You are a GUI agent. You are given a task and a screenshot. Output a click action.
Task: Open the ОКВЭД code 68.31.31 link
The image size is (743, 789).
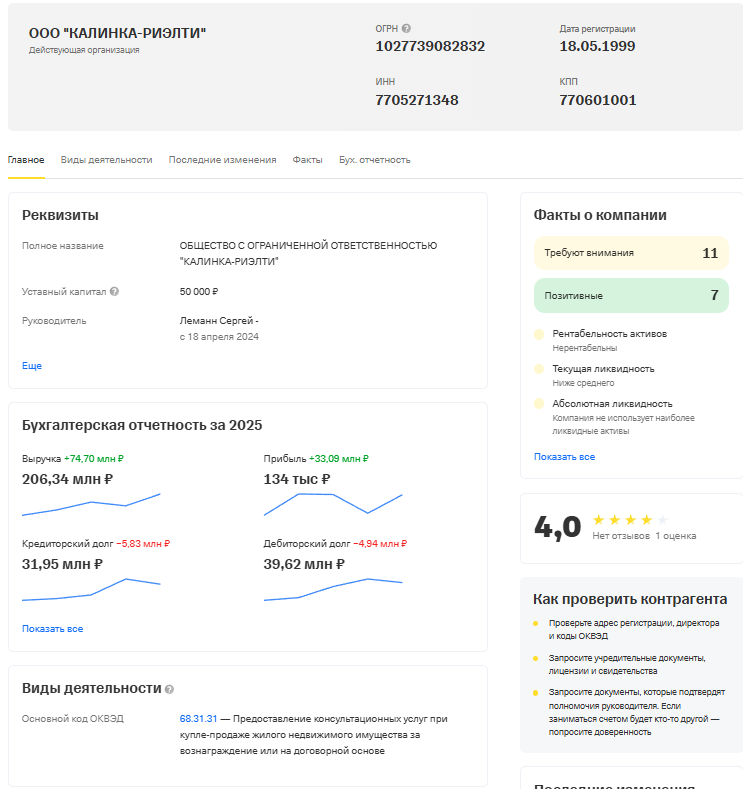coord(198,719)
